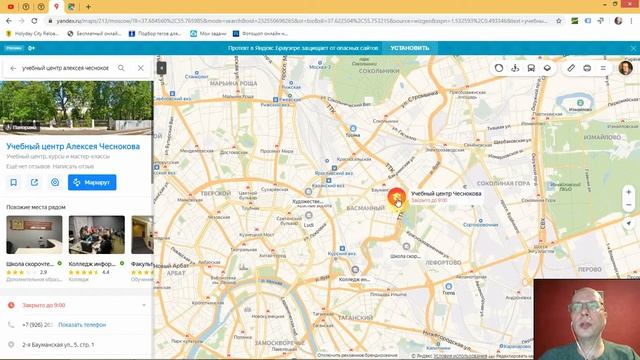This screenshot has height=360, width=640.
Task: Go back with the search panel arrow
Action: [x=13, y=68]
